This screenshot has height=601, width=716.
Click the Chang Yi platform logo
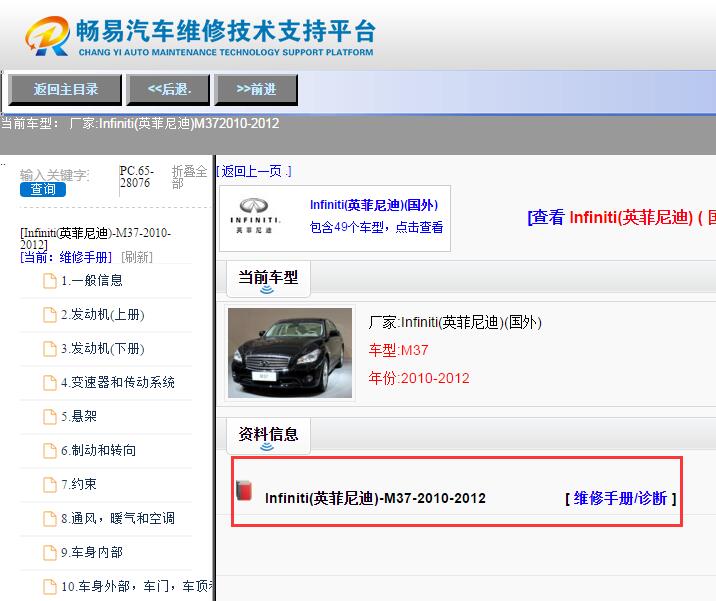pos(47,36)
